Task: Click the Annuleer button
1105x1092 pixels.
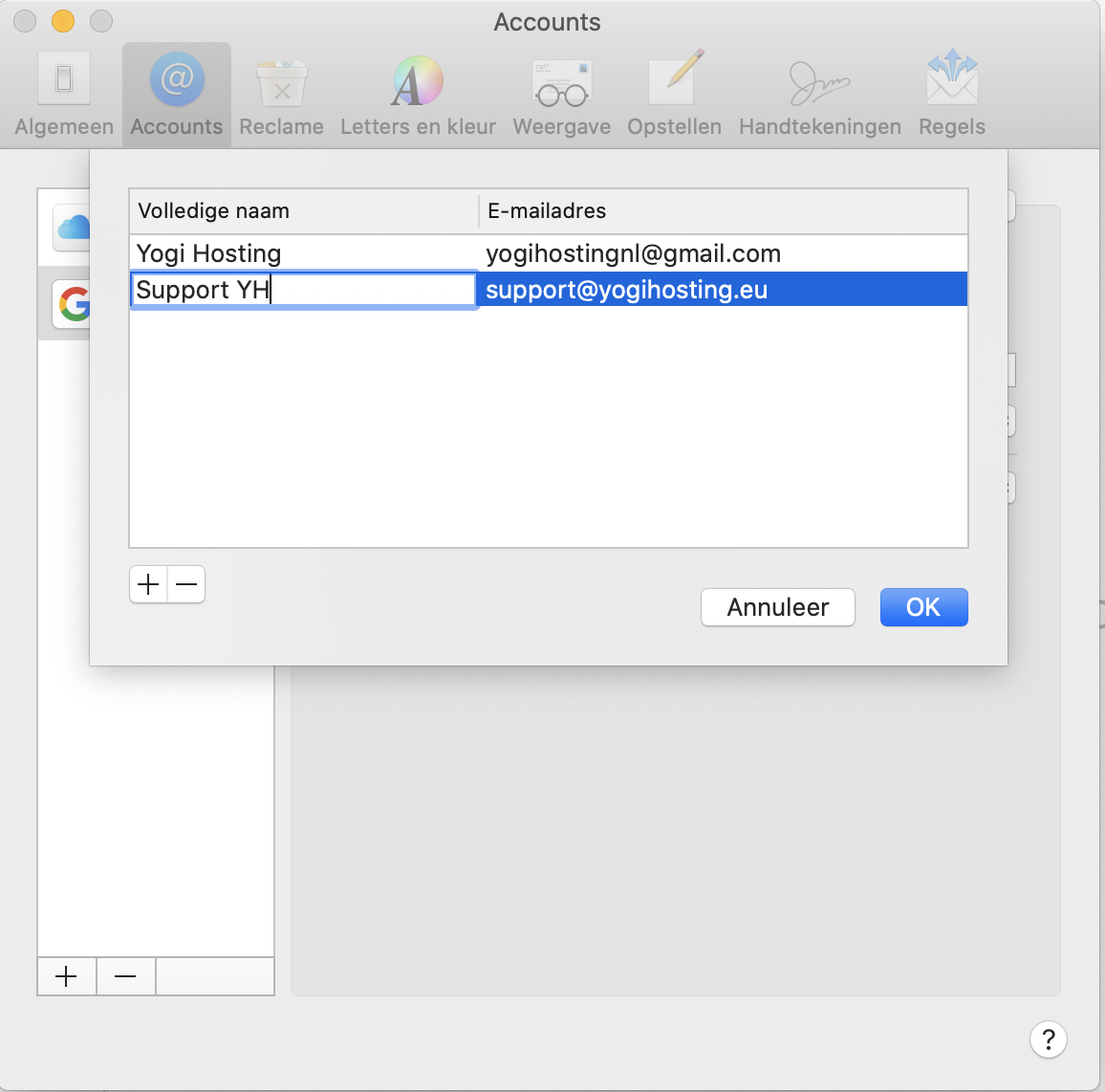Action: (778, 607)
